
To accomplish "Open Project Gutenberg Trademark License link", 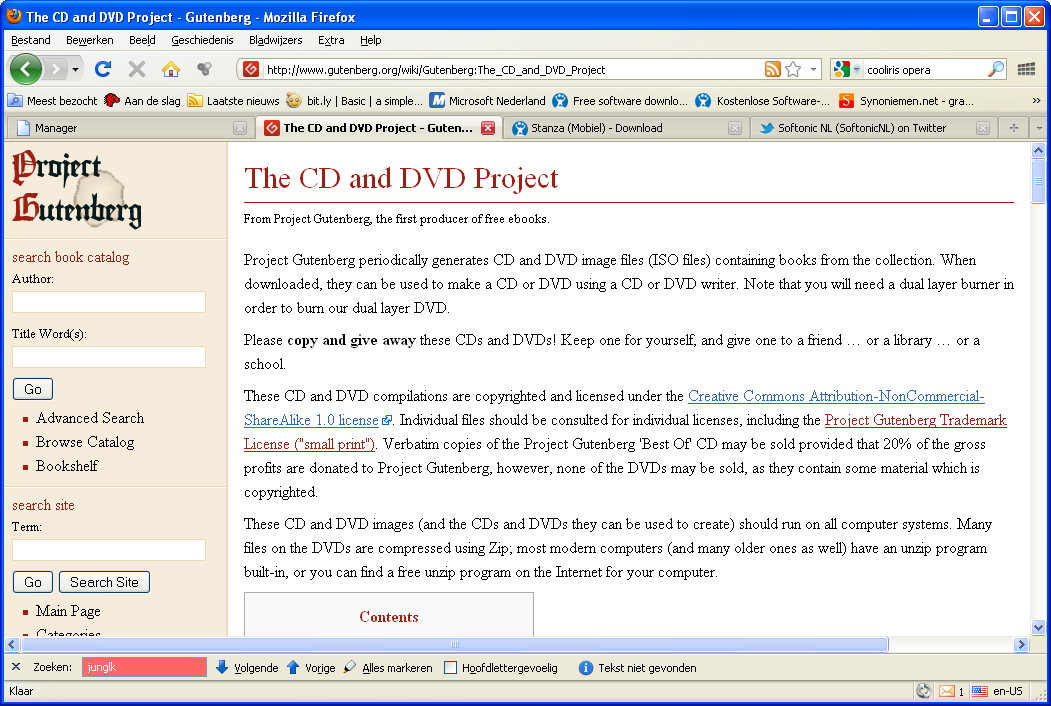I will click(x=916, y=420).
